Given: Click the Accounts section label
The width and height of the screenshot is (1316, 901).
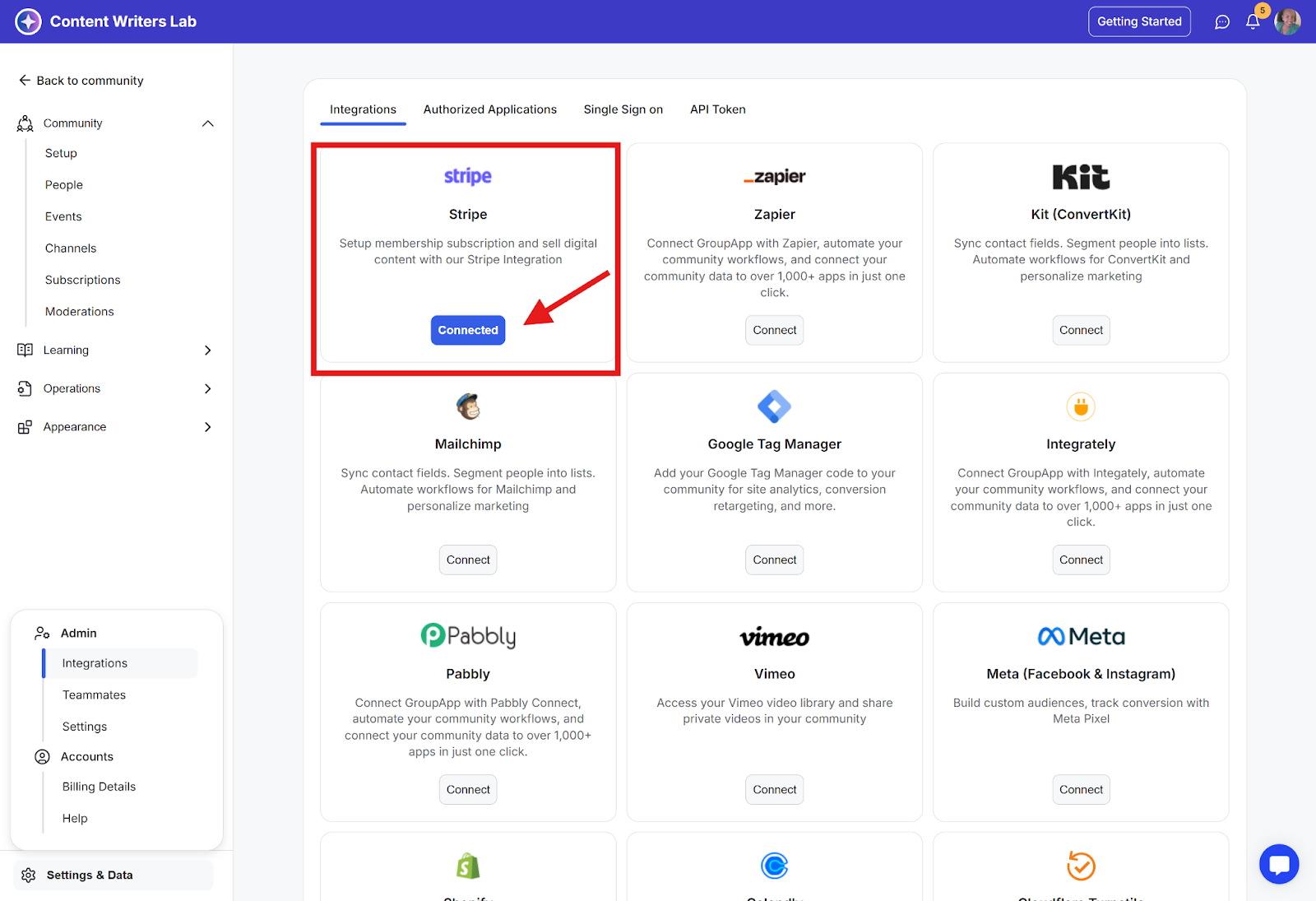Looking at the screenshot, I should click(x=87, y=757).
